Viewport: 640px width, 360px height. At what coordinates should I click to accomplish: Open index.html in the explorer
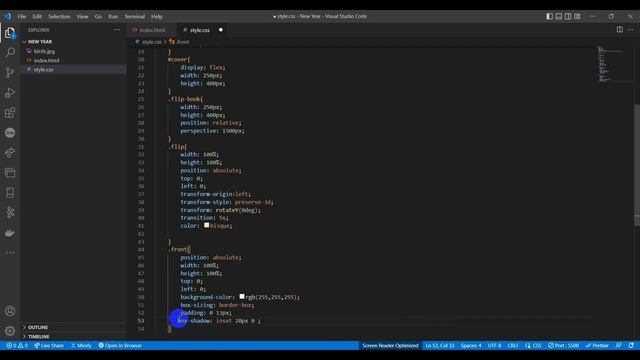coord(46,60)
